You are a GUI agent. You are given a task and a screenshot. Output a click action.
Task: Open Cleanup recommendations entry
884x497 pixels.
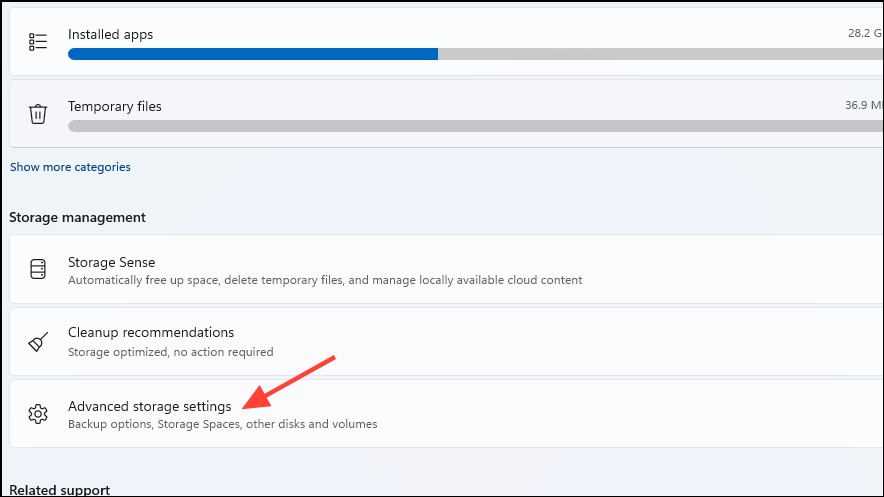446,341
